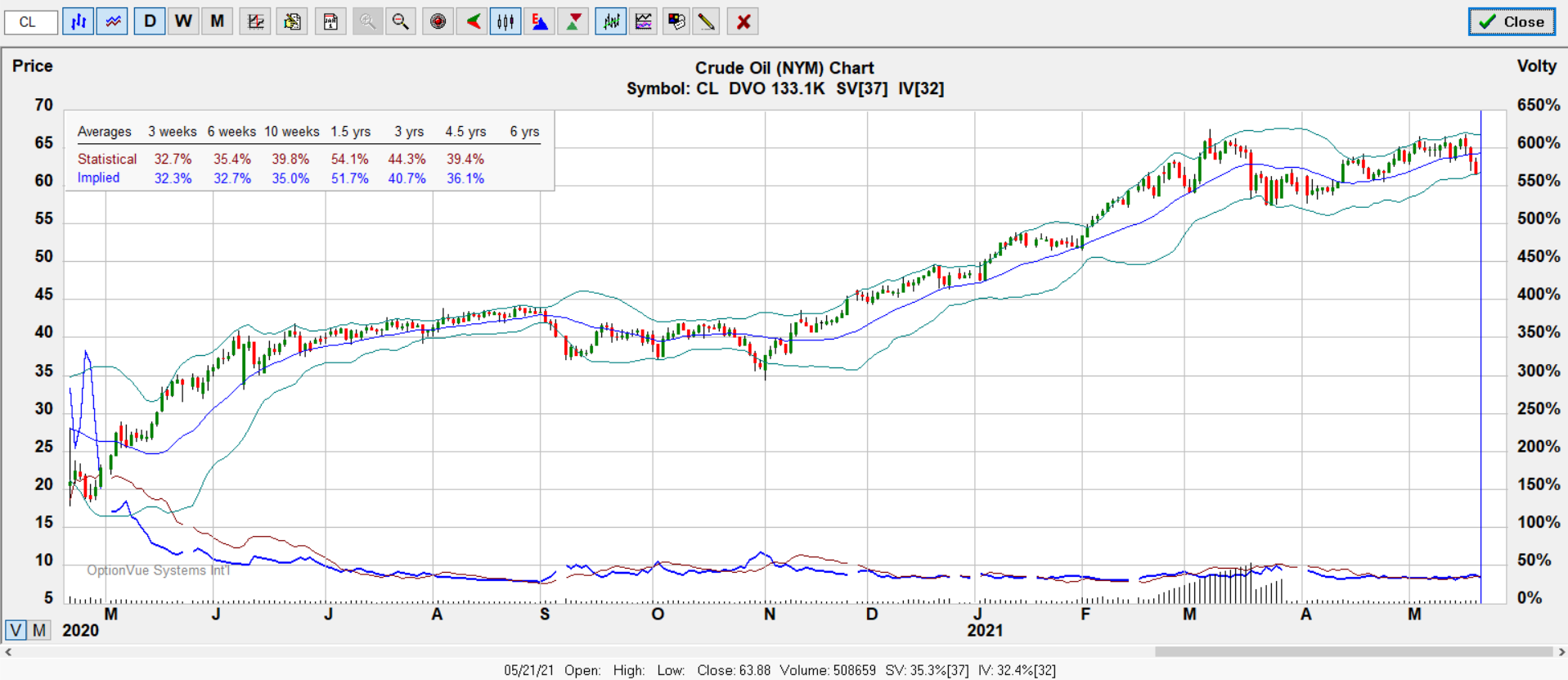Click the red X delete icon
The height and width of the screenshot is (680, 1568).
click(x=744, y=22)
